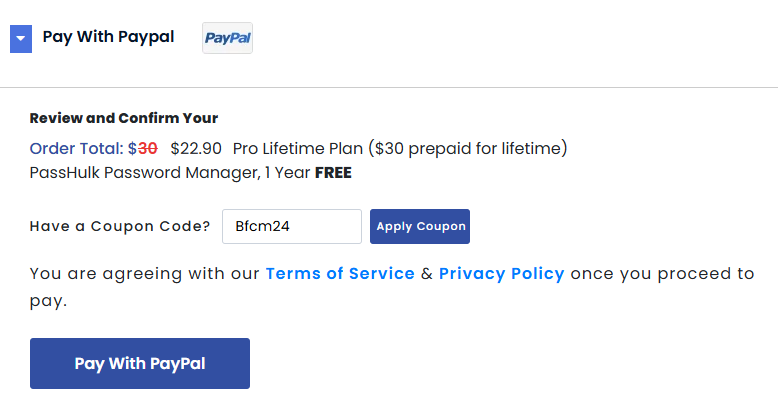Click the blue Pay With PayPal button
Viewport: 778px width, 417px height.
(x=140, y=363)
